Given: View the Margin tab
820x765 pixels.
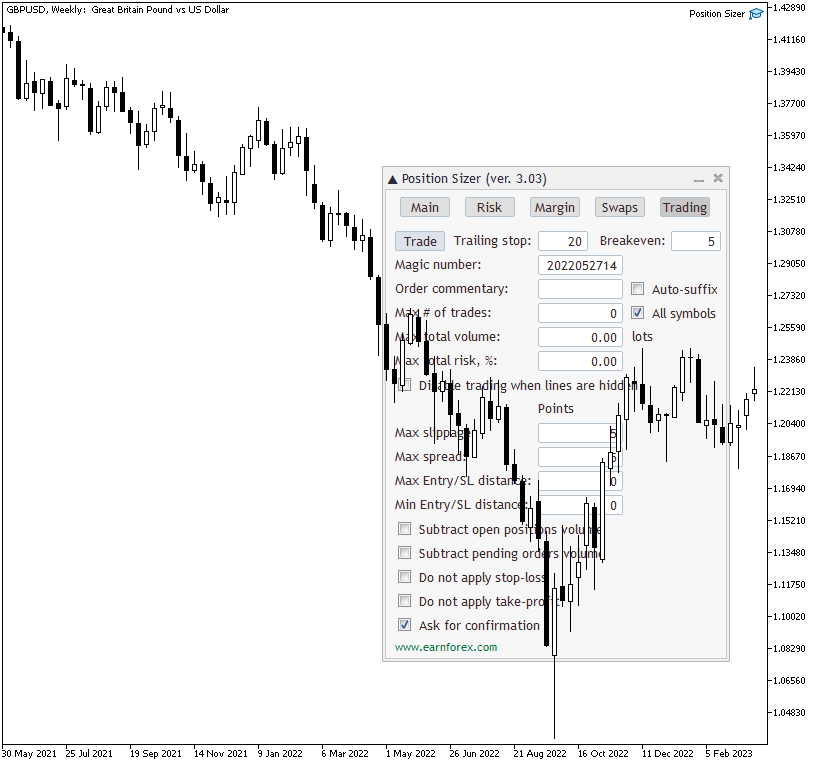Looking at the screenshot, I should 554,207.
